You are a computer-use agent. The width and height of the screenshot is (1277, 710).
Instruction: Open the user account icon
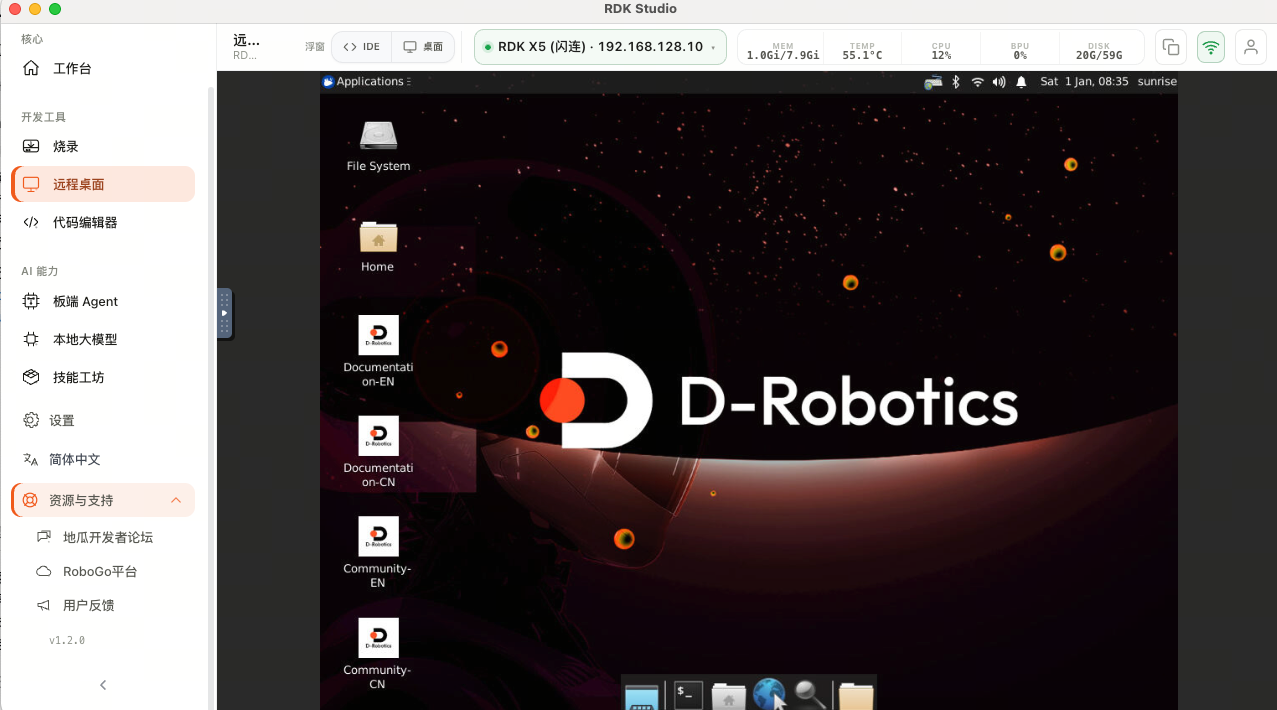(1250, 47)
